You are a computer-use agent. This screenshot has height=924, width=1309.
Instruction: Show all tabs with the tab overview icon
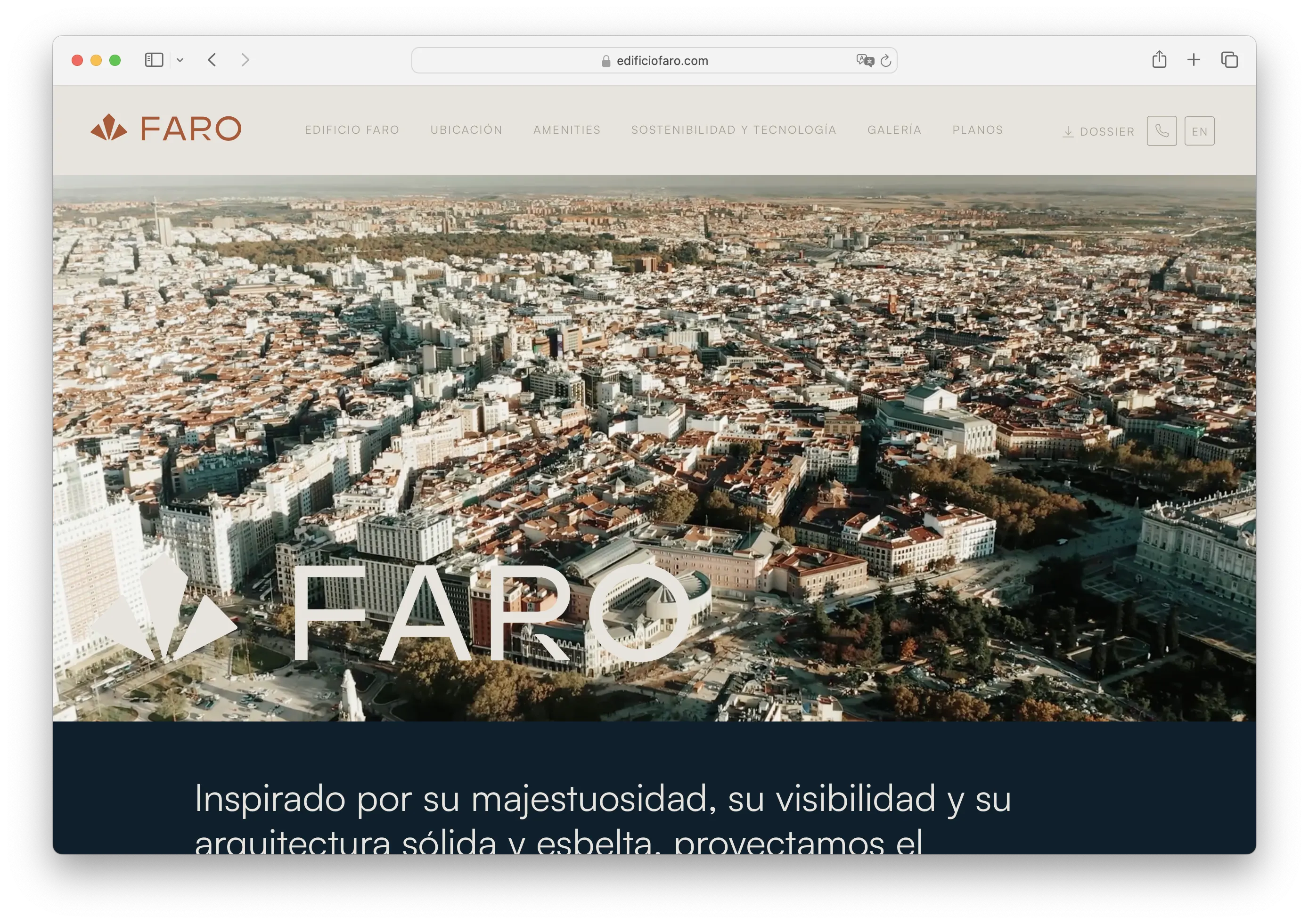[1228, 59]
